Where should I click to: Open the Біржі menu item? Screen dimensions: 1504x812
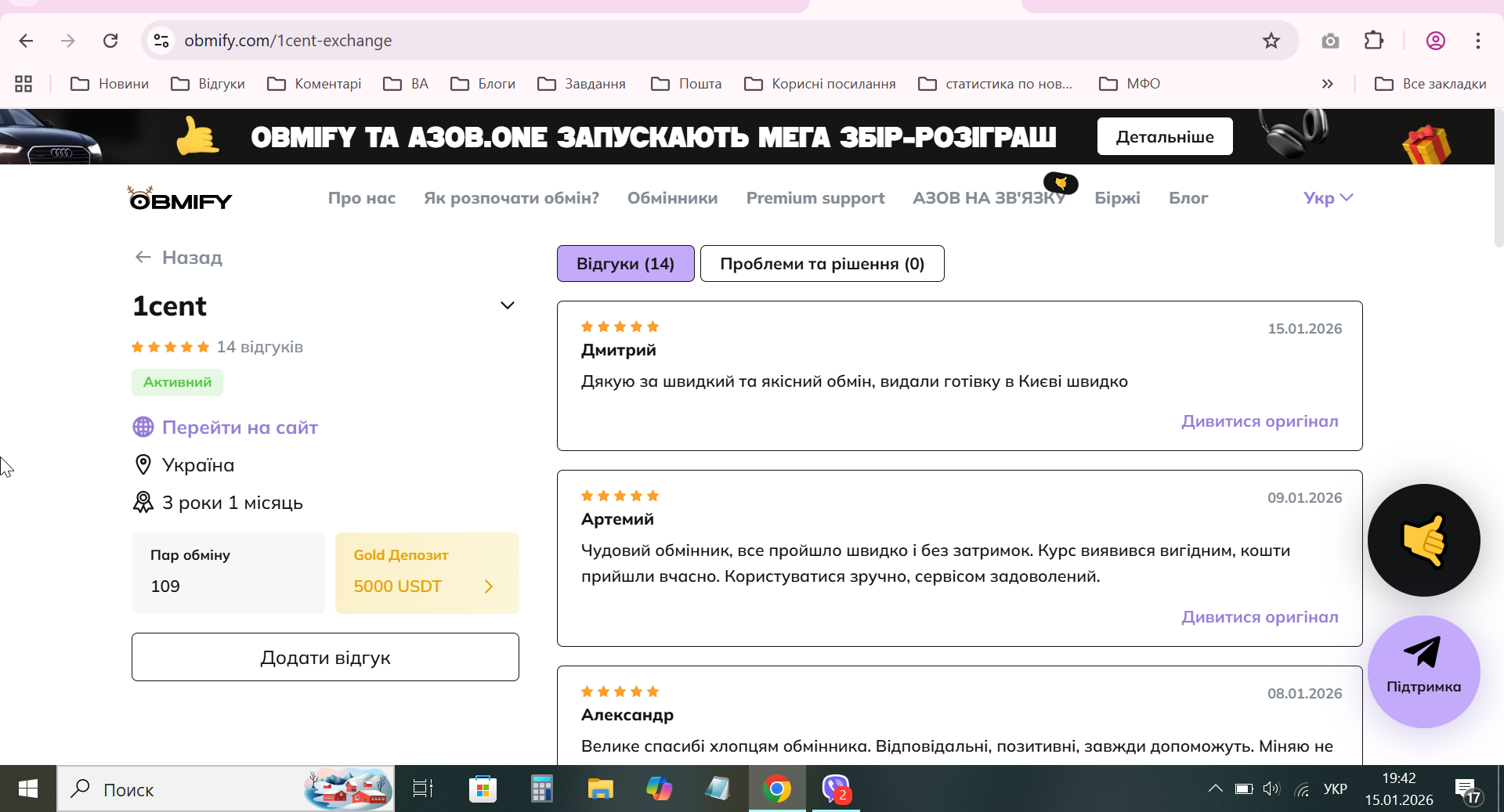pyautogui.click(x=1118, y=198)
